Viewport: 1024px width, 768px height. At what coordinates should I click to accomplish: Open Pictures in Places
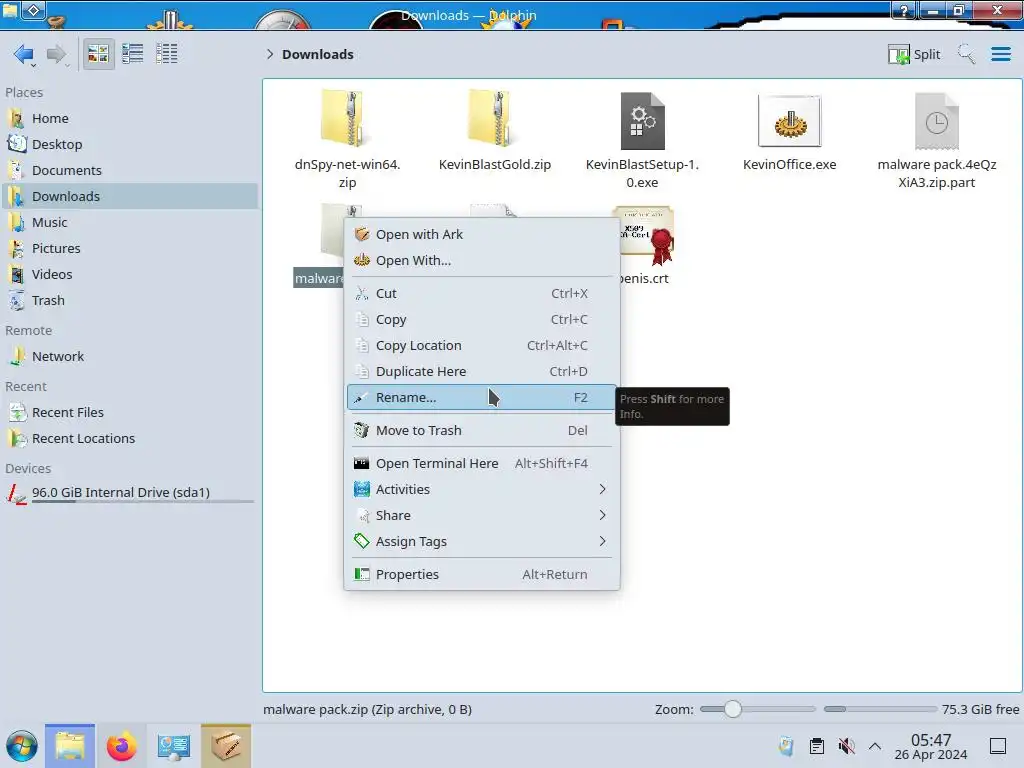coord(129,249)
